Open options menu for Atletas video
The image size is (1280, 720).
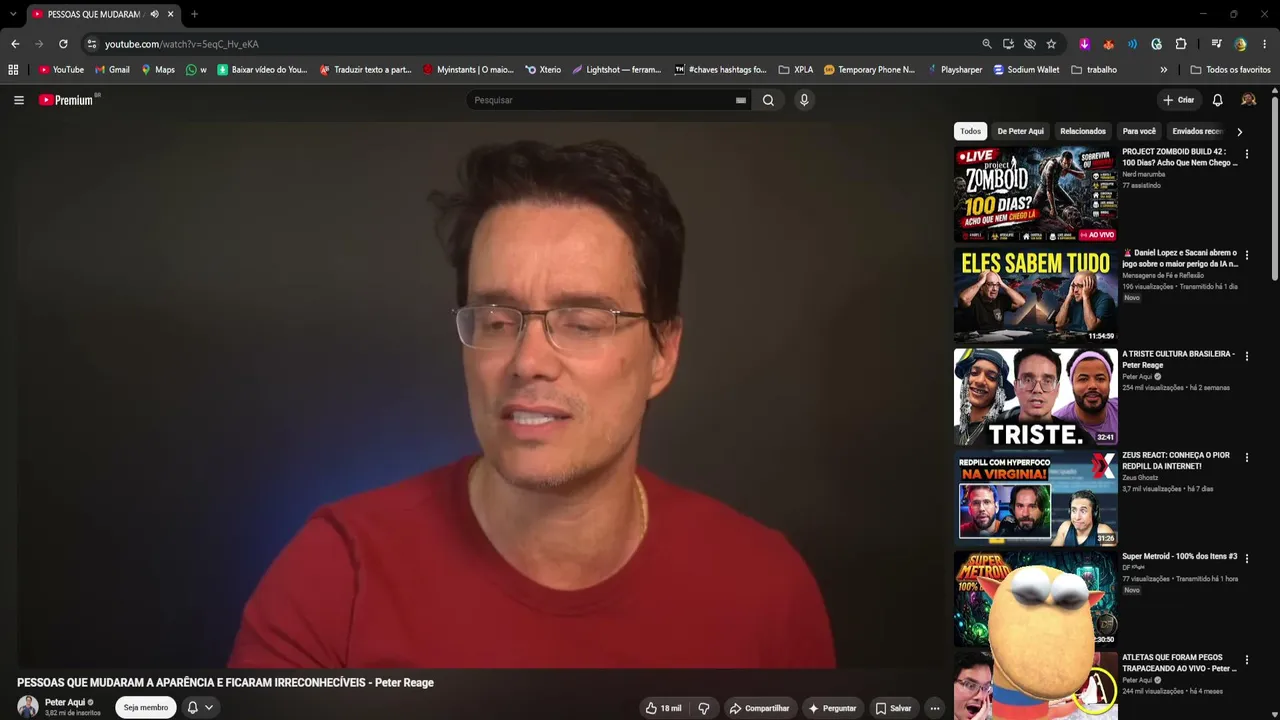(x=1247, y=660)
